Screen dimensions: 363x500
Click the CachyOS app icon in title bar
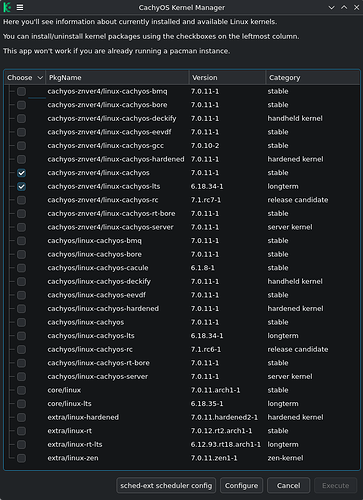tap(7, 7)
